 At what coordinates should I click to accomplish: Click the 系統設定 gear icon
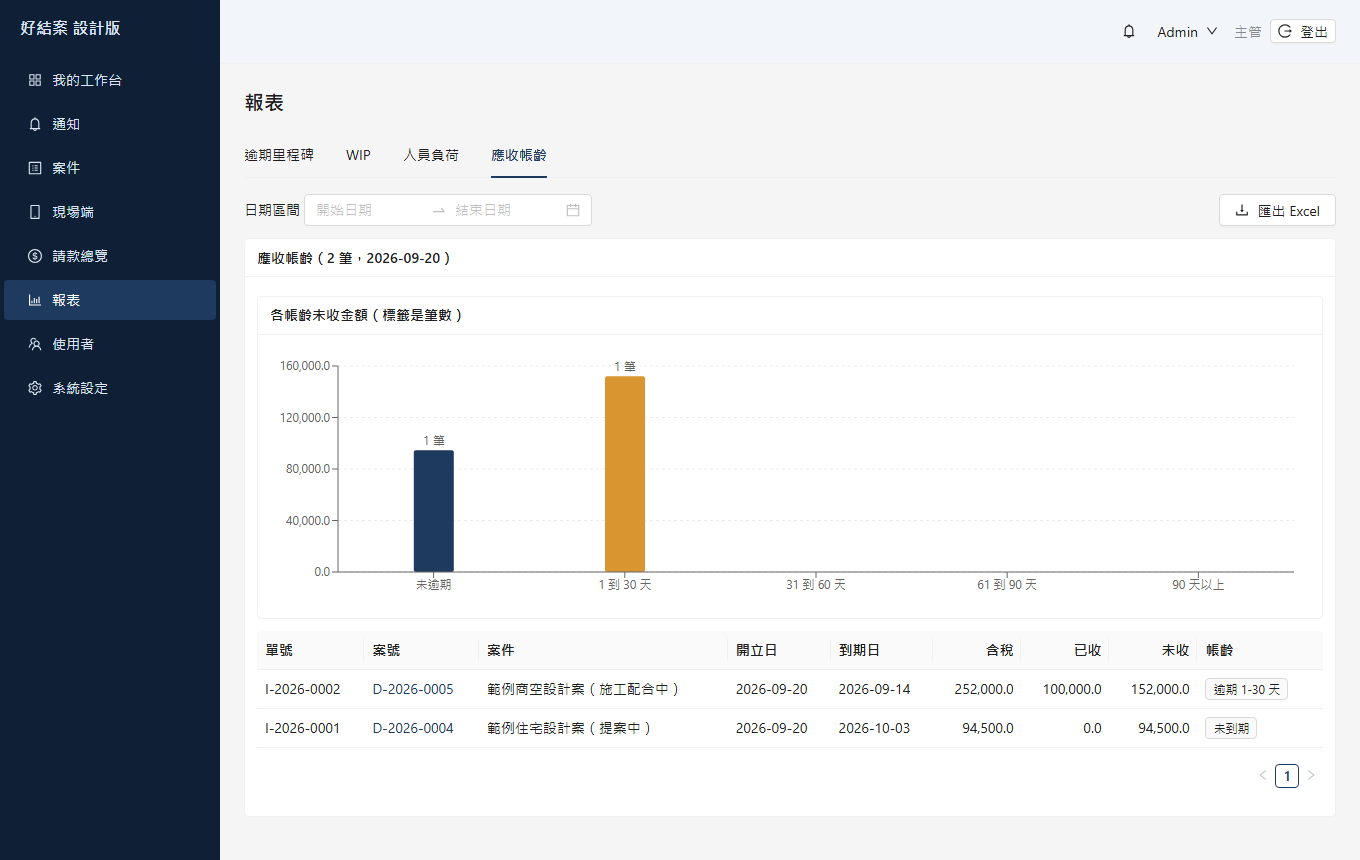point(35,388)
